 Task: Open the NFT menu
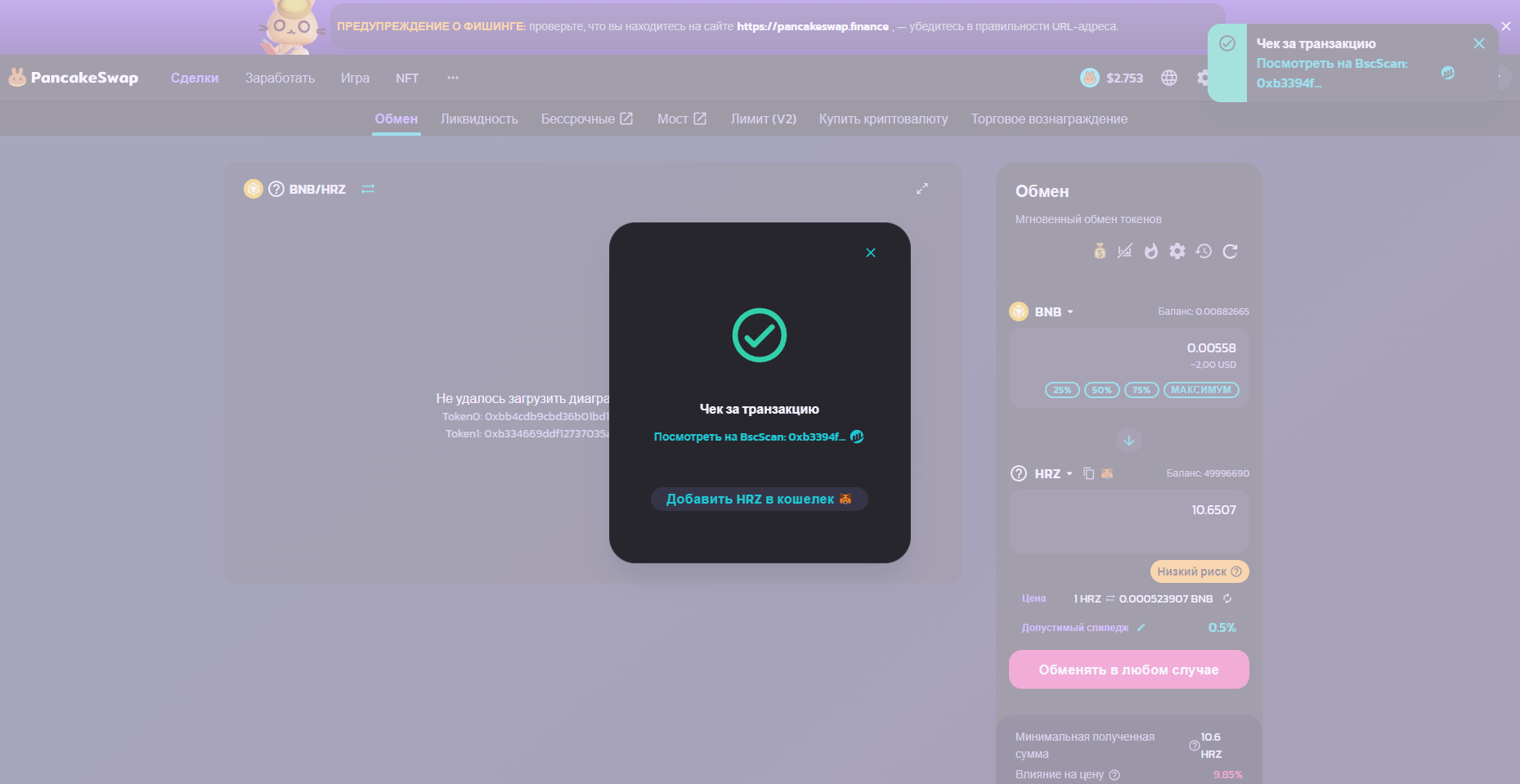click(x=407, y=78)
